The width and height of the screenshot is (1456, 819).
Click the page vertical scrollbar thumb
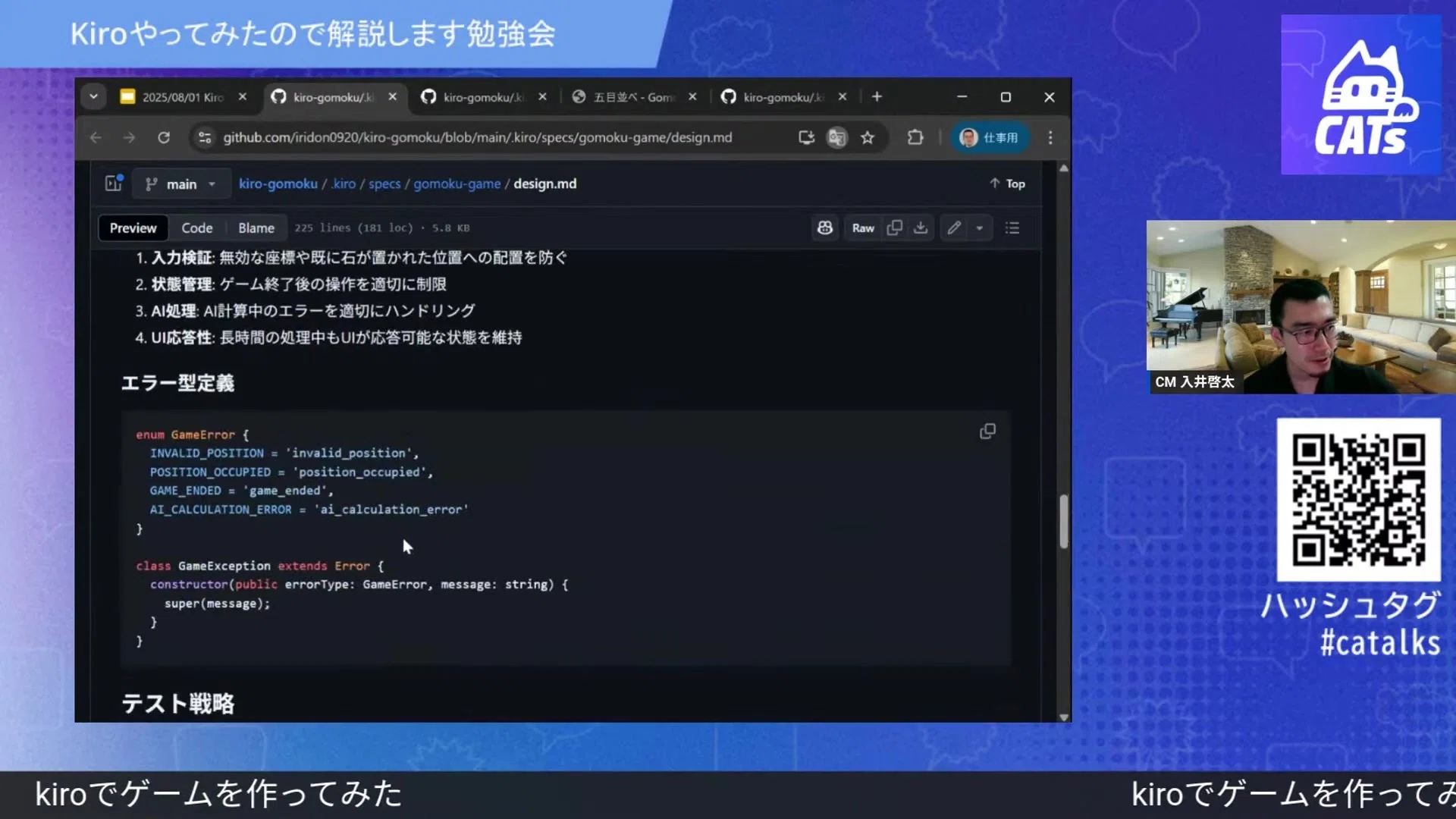point(1064,521)
